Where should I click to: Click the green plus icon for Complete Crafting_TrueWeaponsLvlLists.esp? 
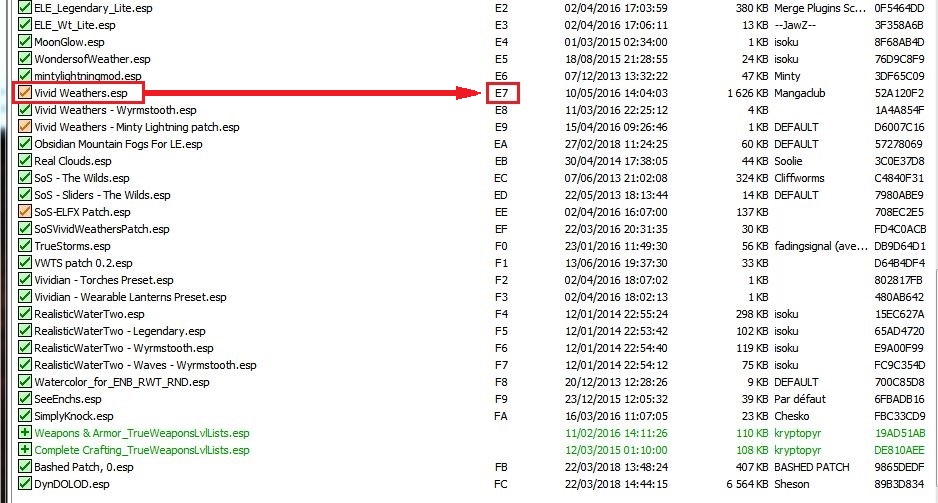[25, 450]
